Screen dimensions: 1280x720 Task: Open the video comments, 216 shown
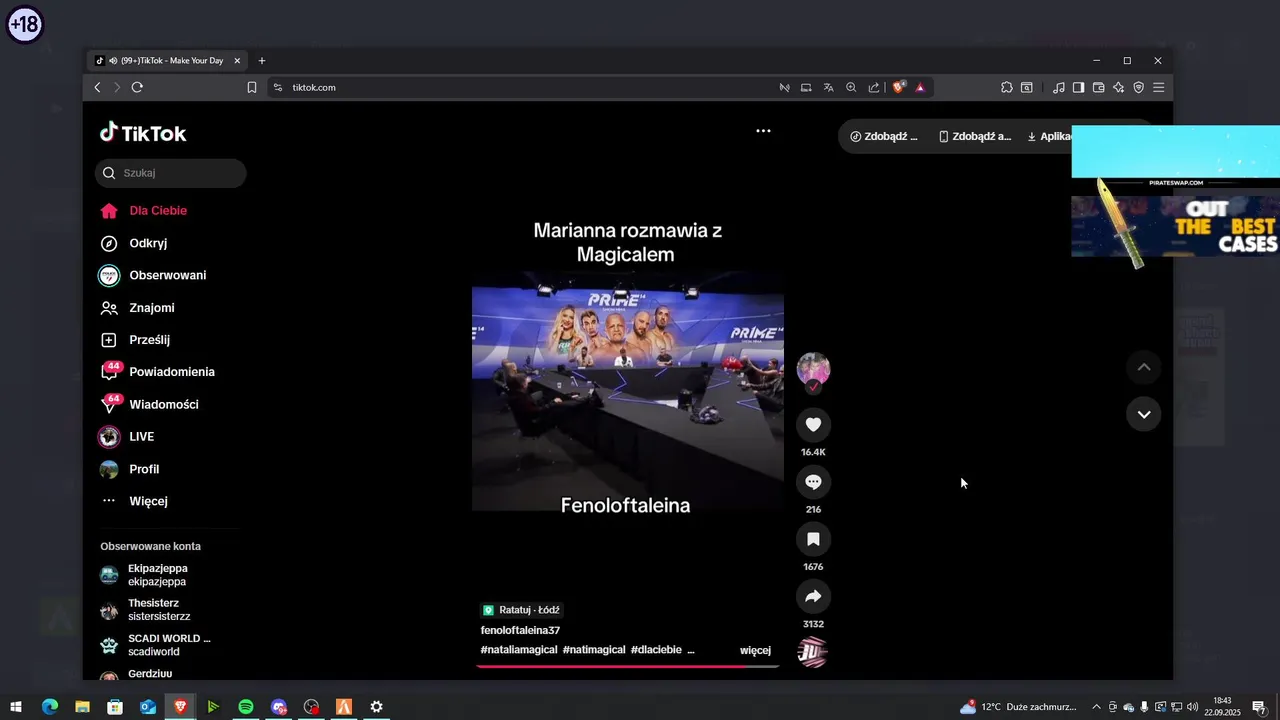pos(813,482)
